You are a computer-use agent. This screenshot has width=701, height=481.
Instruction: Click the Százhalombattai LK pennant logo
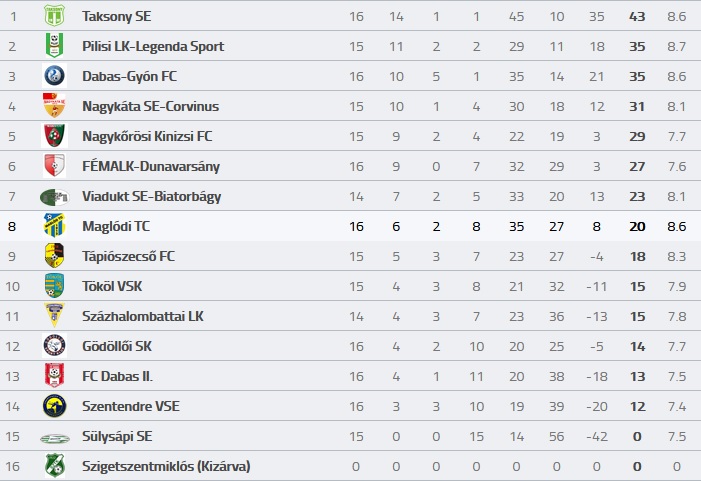pos(55,315)
